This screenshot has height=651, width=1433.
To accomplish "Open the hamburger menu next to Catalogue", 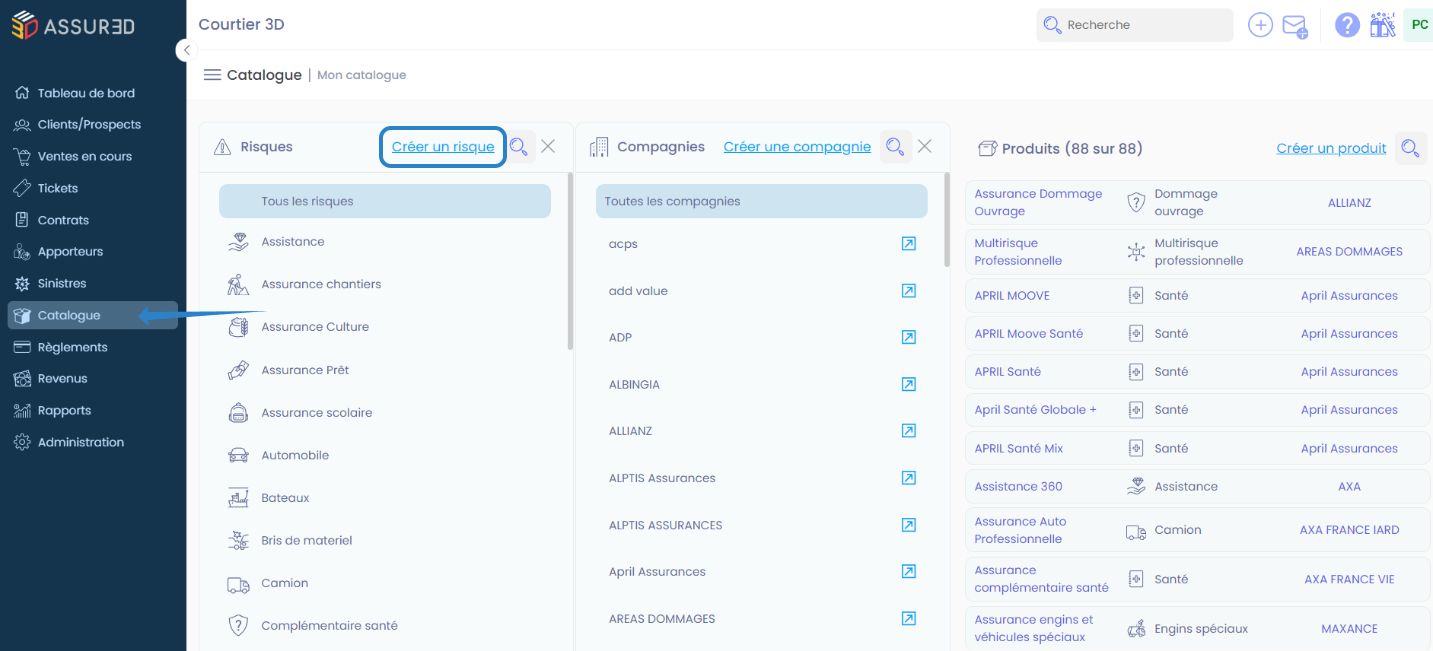I will [x=212, y=75].
